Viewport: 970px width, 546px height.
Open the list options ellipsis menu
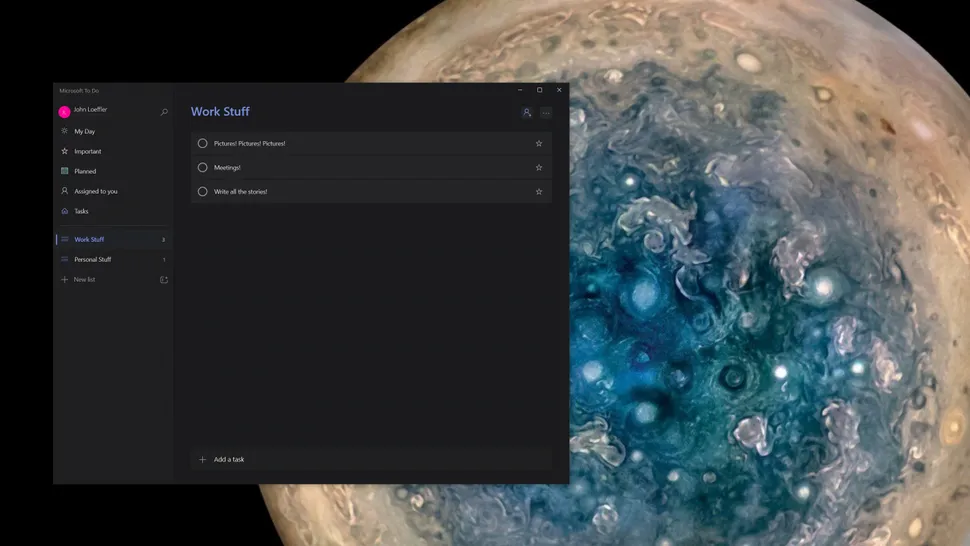546,113
